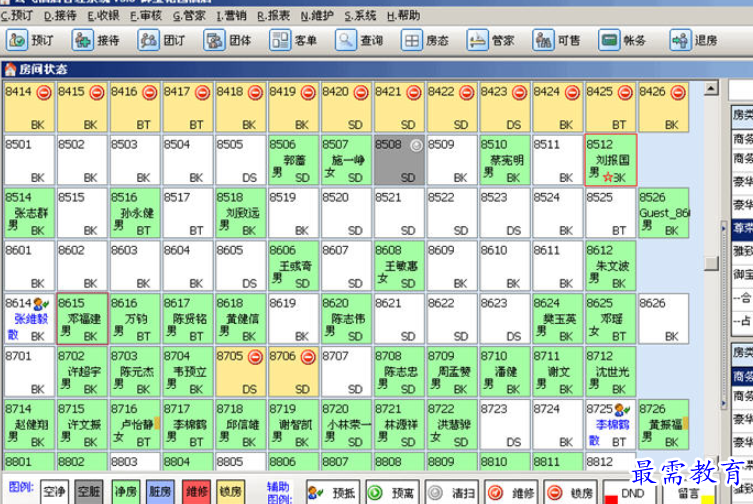Viewport: 753px width, 504px height.
Task: Open the 预订 reservation toolbar button
Action: coord(30,40)
